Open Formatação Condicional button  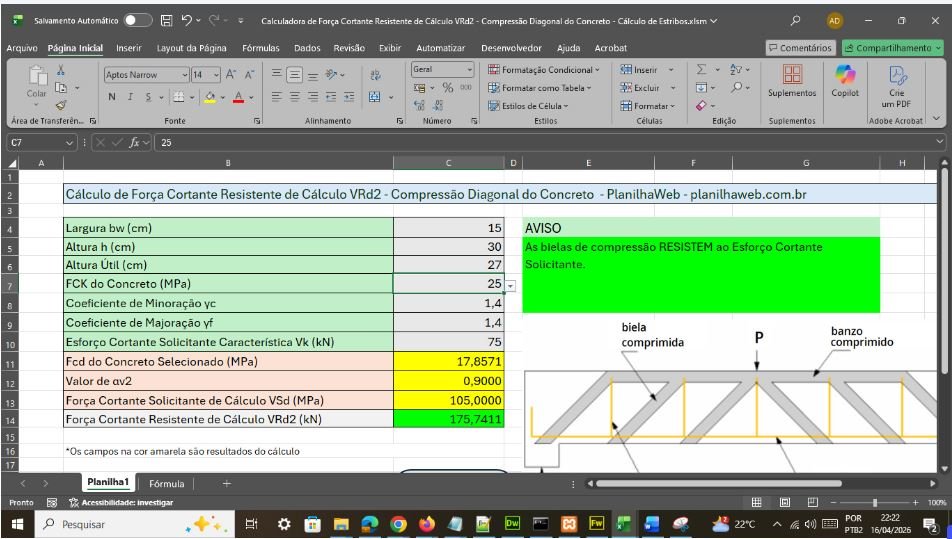[x=544, y=69]
